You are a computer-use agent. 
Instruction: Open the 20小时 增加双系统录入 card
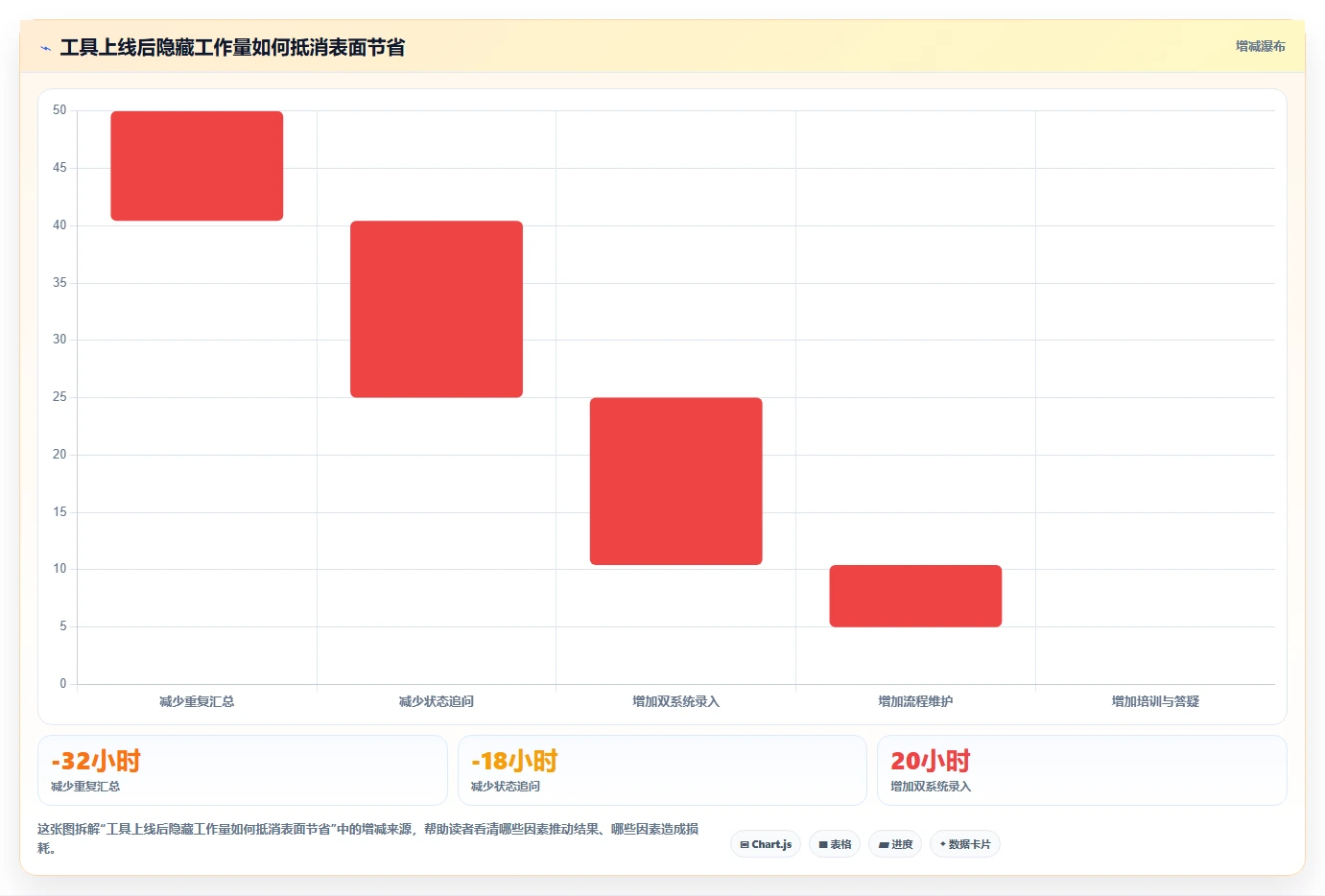pos(1082,770)
